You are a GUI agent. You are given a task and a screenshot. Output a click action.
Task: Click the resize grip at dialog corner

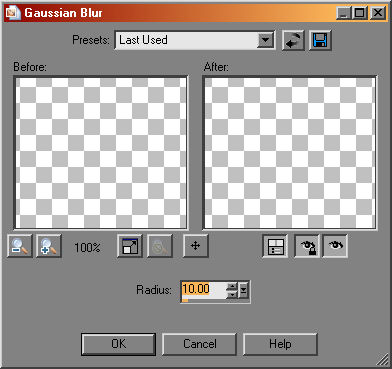pyautogui.click(x=383, y=360)
